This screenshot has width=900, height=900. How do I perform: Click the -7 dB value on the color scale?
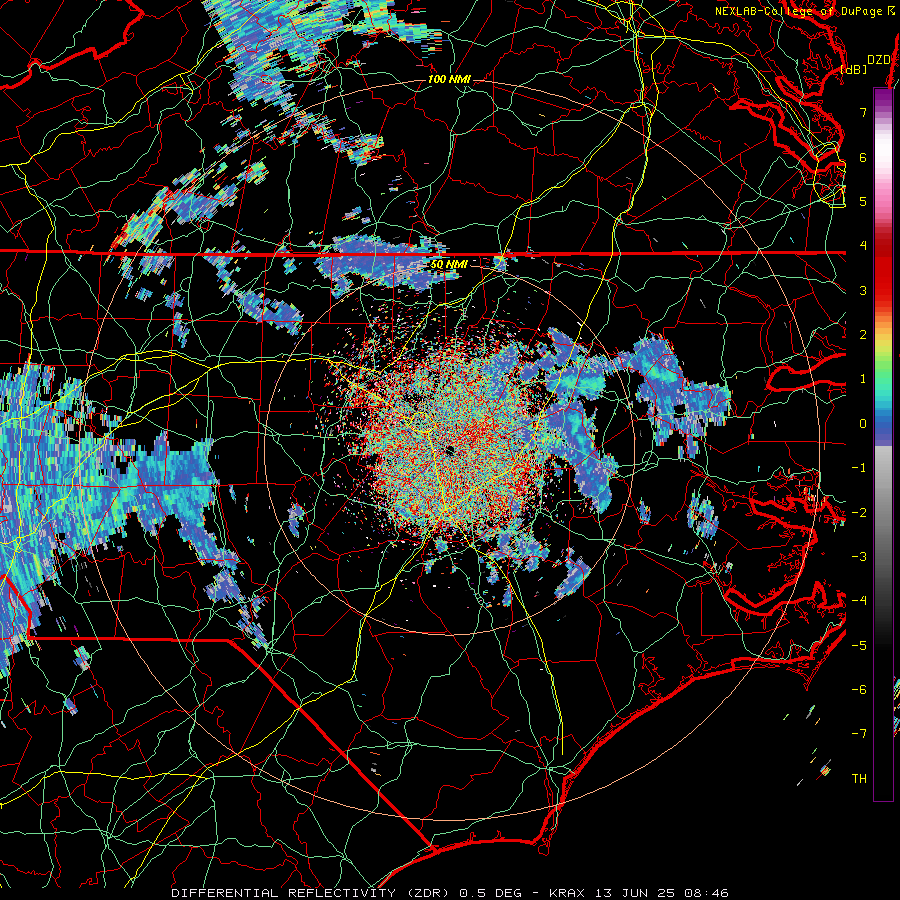pos(859,734)
